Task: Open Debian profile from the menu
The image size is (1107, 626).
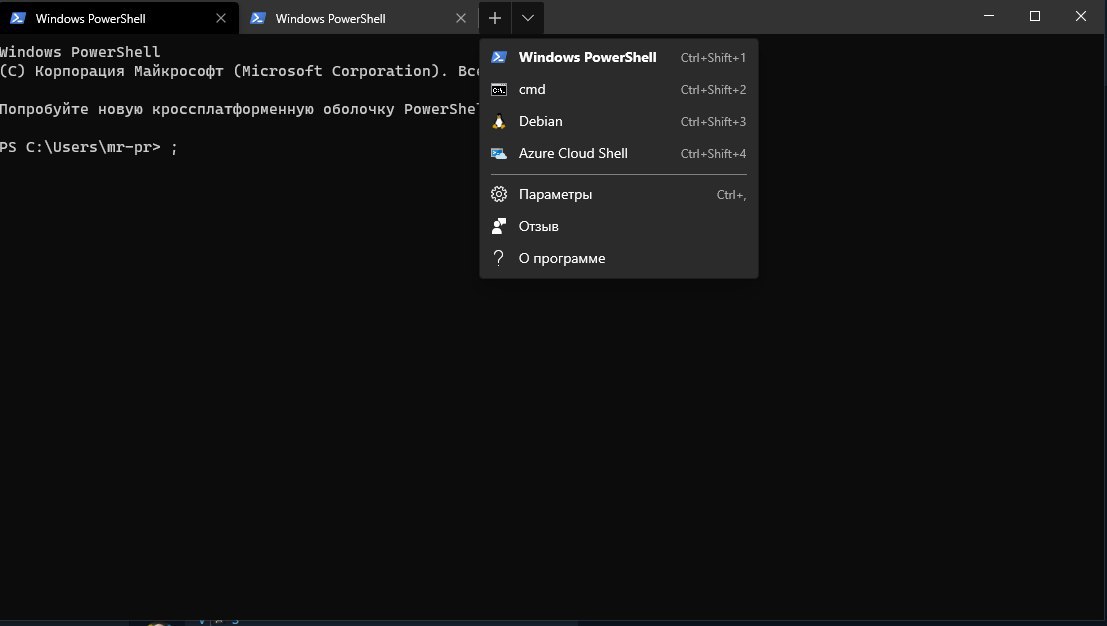Action: click(618, 121)
